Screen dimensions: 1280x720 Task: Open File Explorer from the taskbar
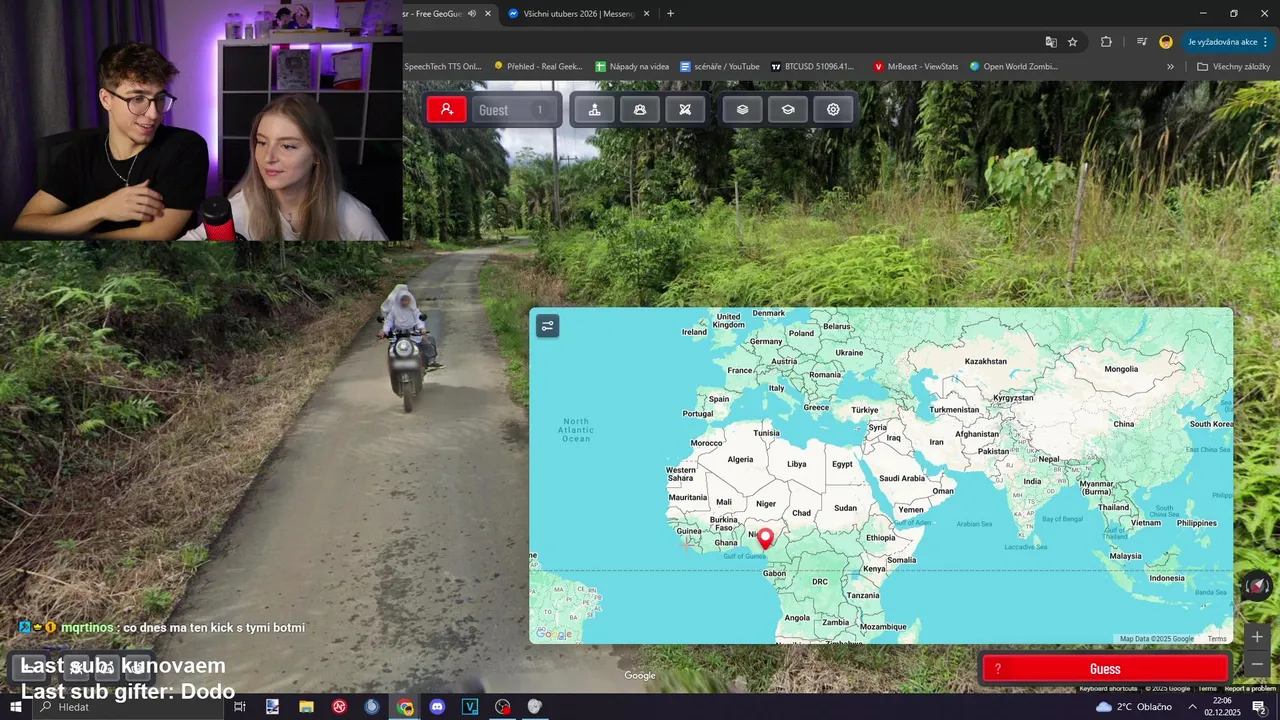[306, 707]
